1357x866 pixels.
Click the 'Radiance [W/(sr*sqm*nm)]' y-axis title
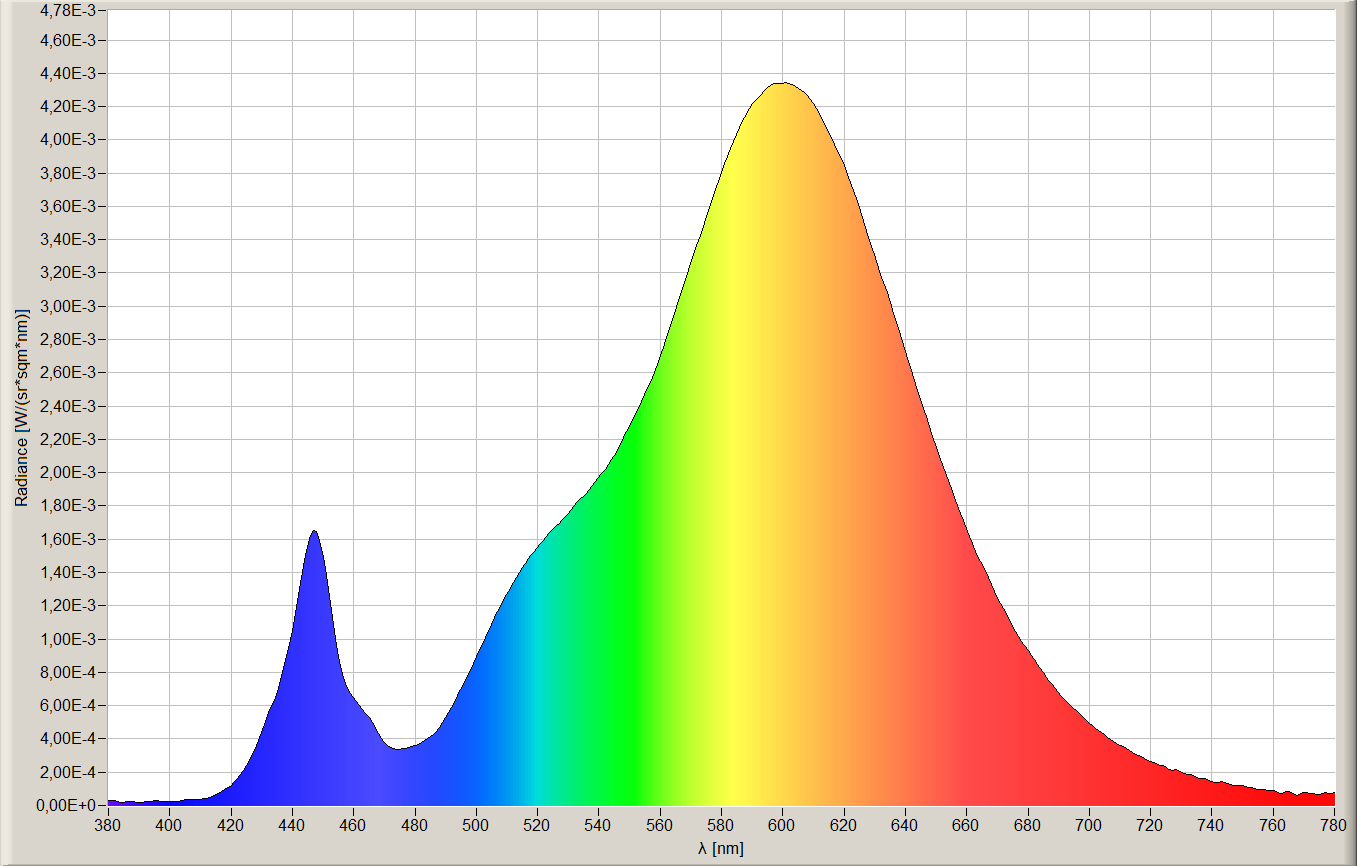coord(21,407)
